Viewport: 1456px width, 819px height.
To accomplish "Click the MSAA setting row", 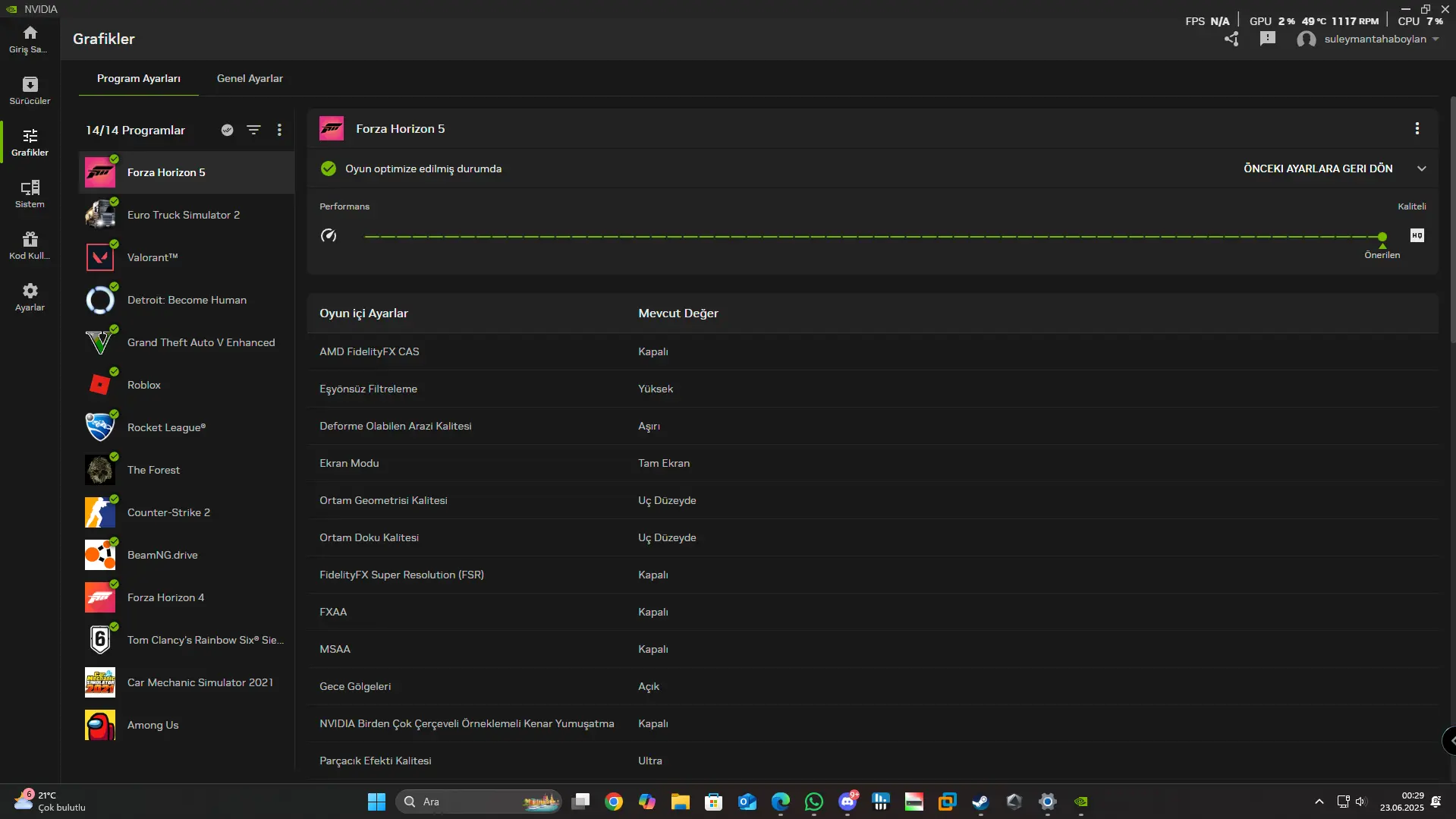I will 873,649.
